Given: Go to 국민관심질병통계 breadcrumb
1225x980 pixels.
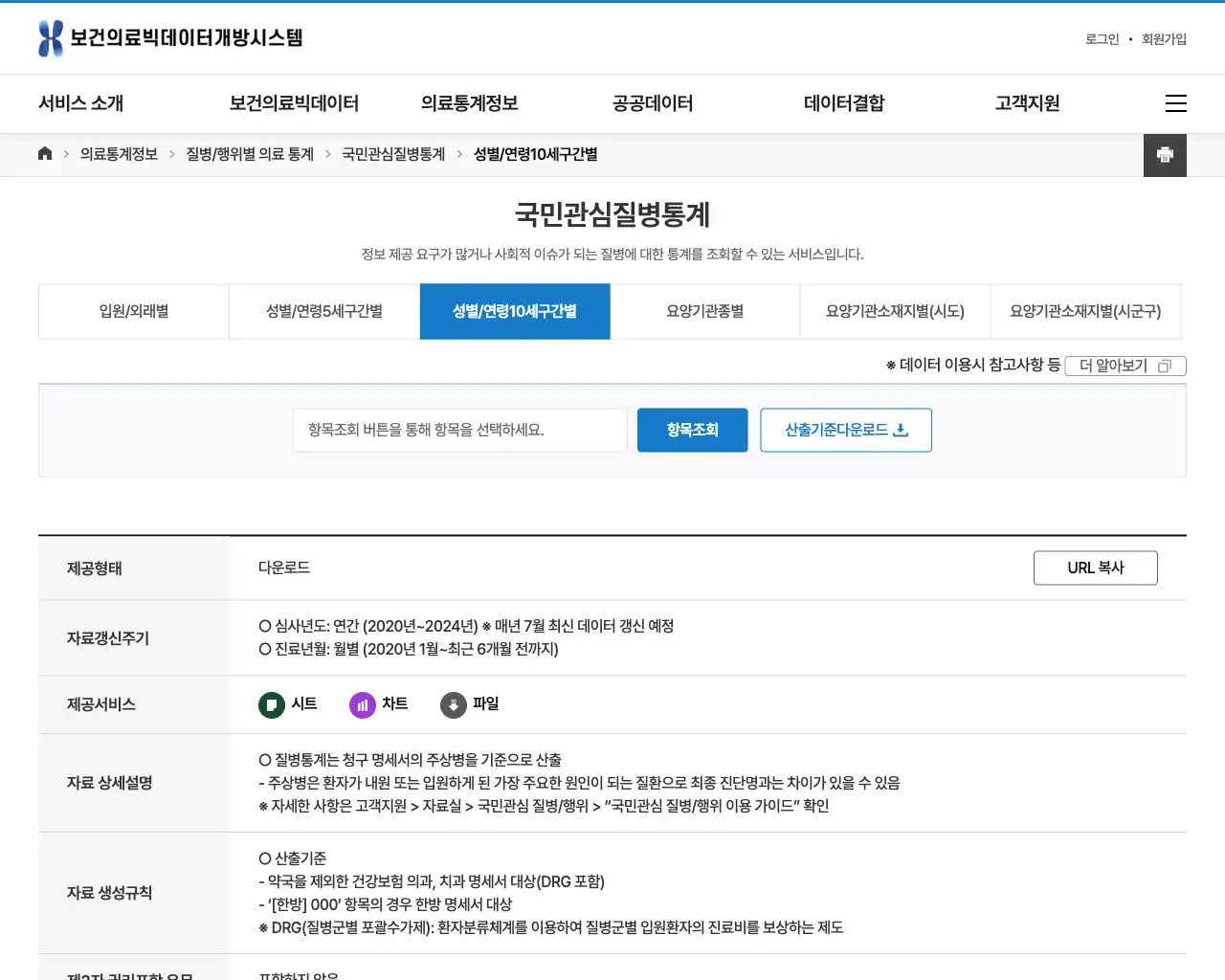Looking at the screenshot, I should point(393,154).
